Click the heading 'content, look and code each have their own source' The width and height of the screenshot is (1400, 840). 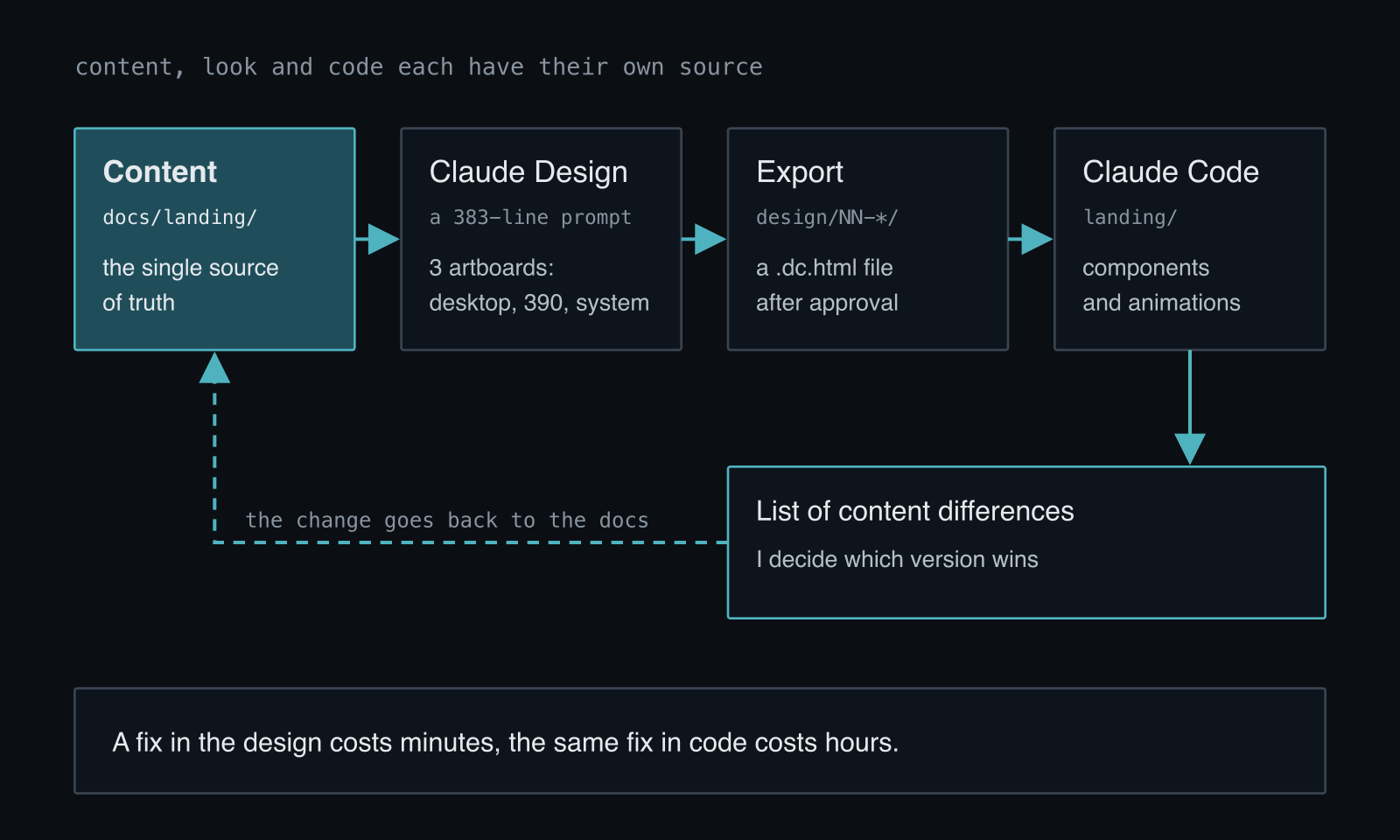(418, 67)
